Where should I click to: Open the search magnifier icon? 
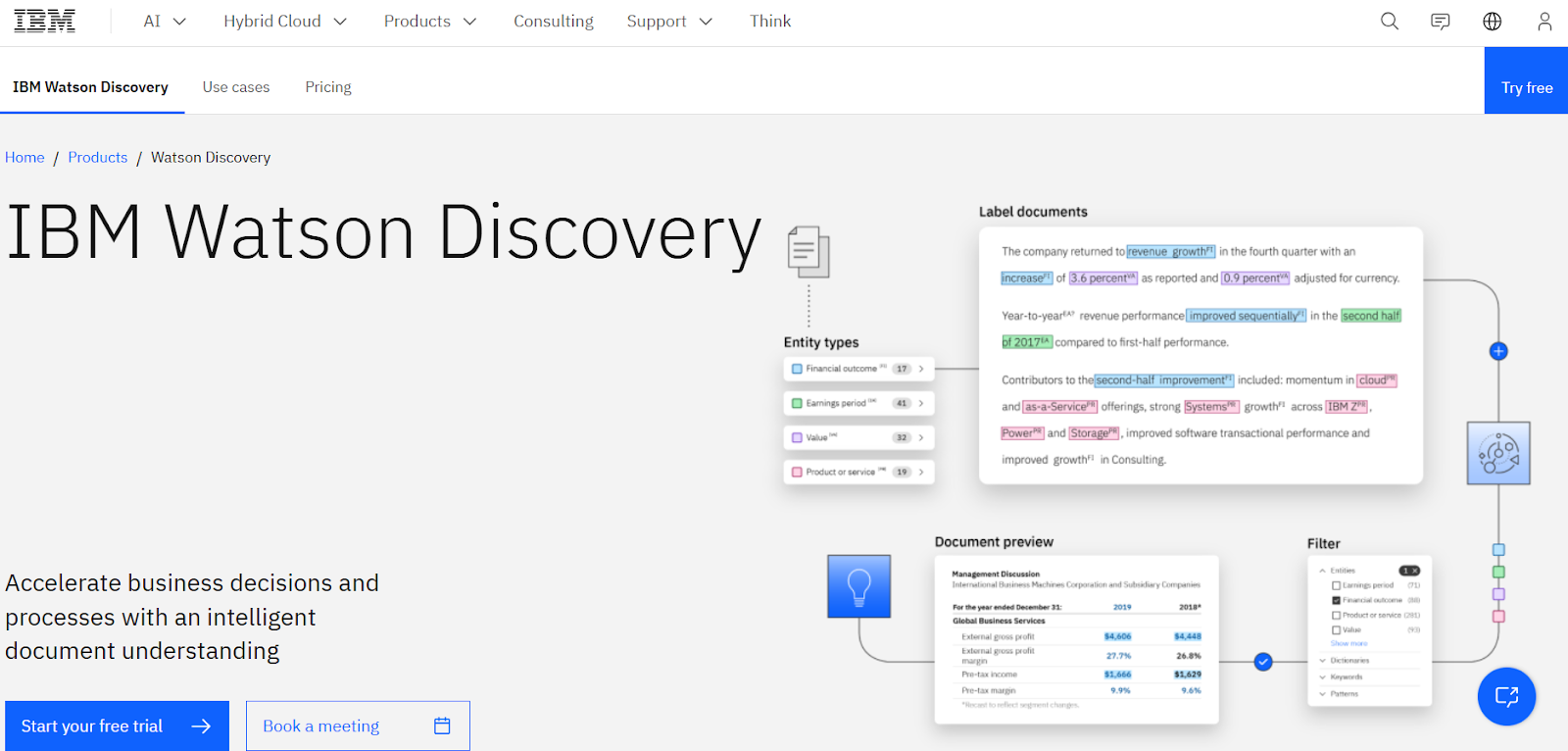coord(1390,21)
